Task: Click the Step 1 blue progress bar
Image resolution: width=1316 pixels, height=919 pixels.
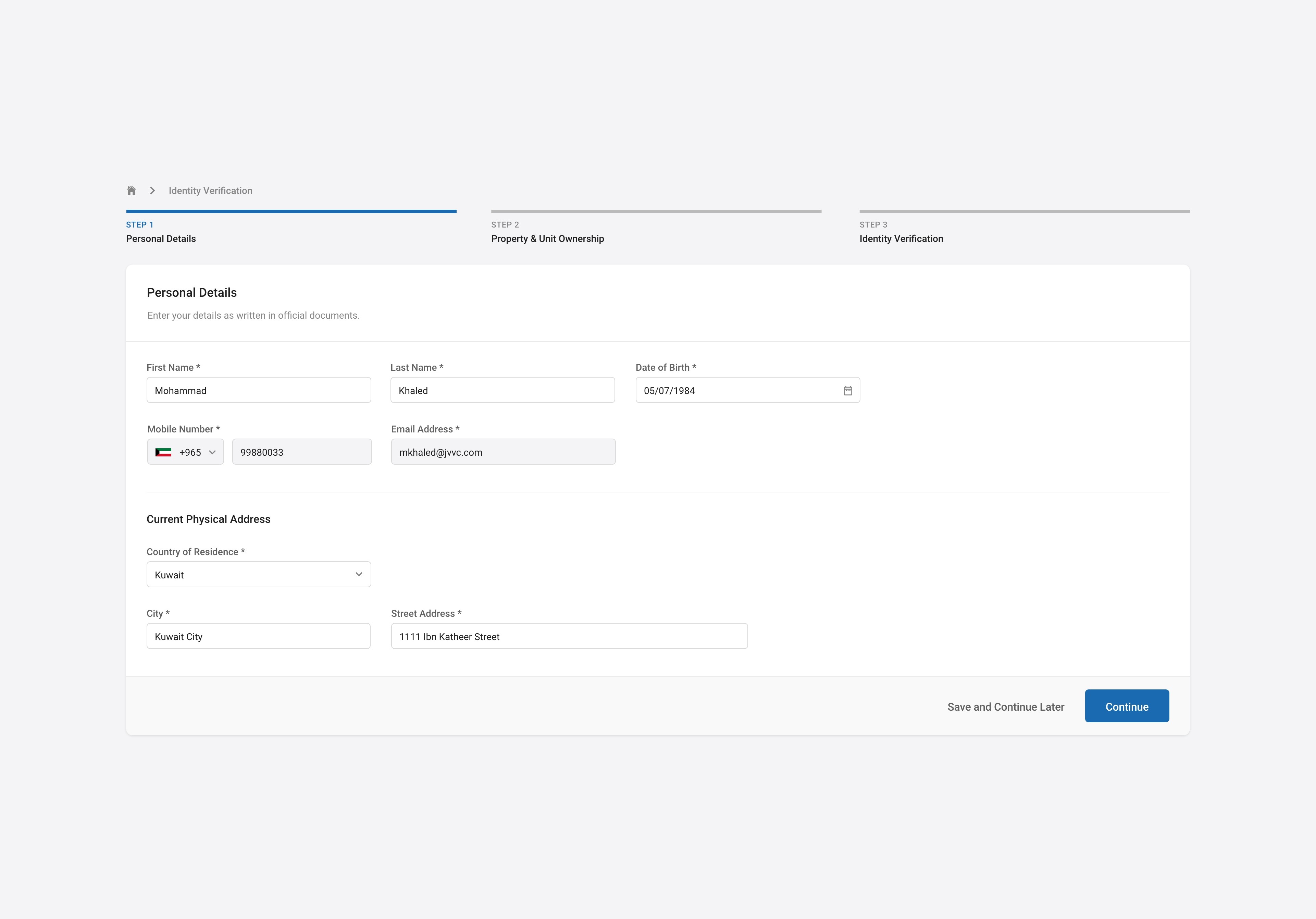Action: (x=291, y=211)
